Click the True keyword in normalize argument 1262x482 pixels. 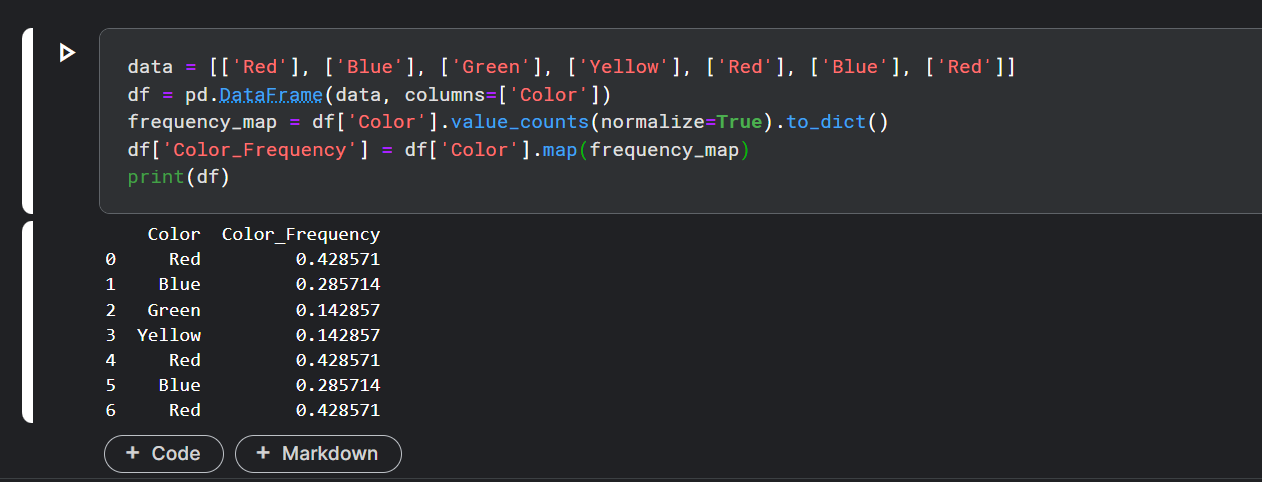click(x=740, y=123)
